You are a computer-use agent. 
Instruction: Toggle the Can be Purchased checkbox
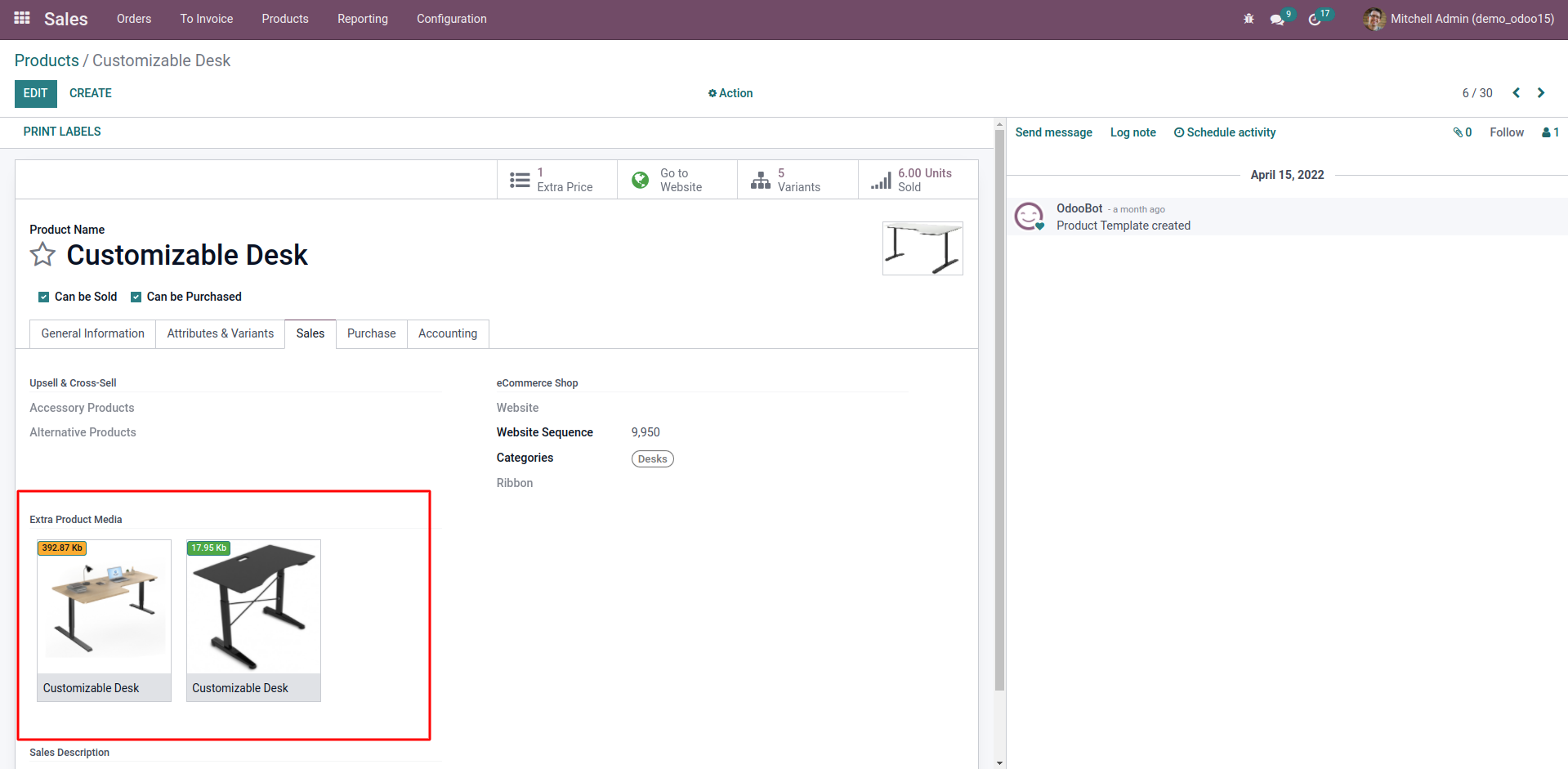[136, 297]
